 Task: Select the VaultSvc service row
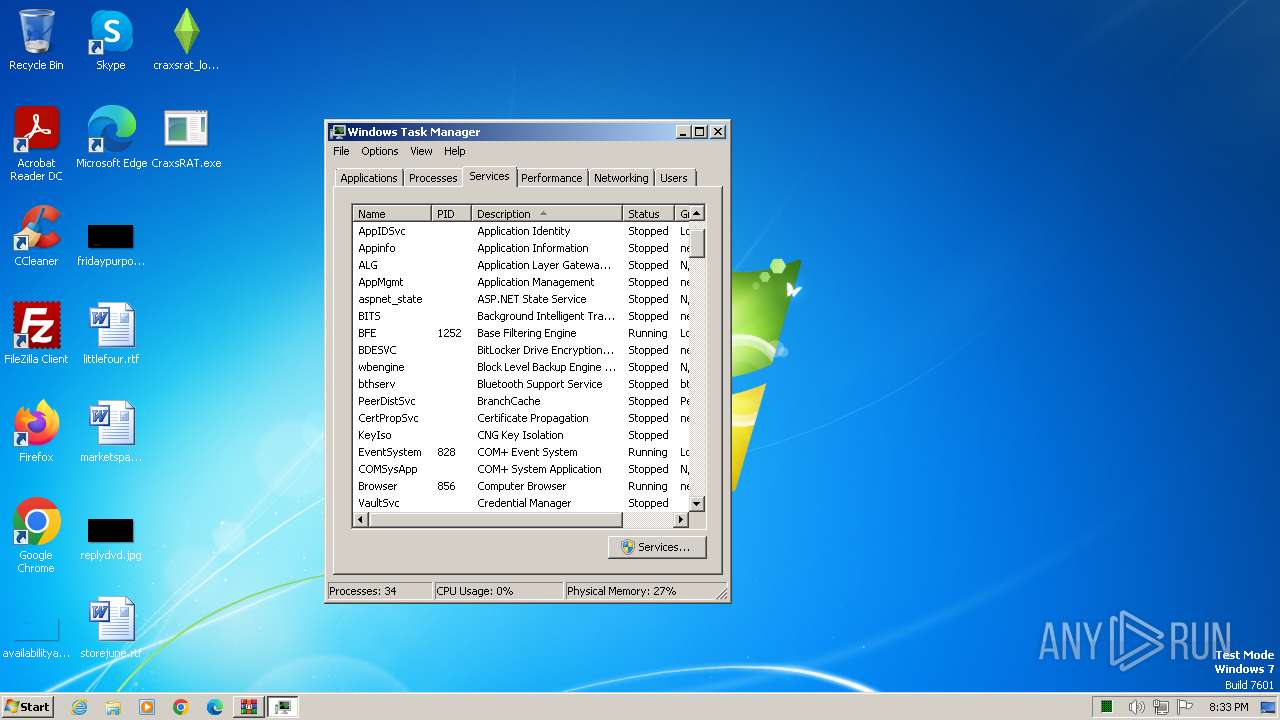coord(521,503)
